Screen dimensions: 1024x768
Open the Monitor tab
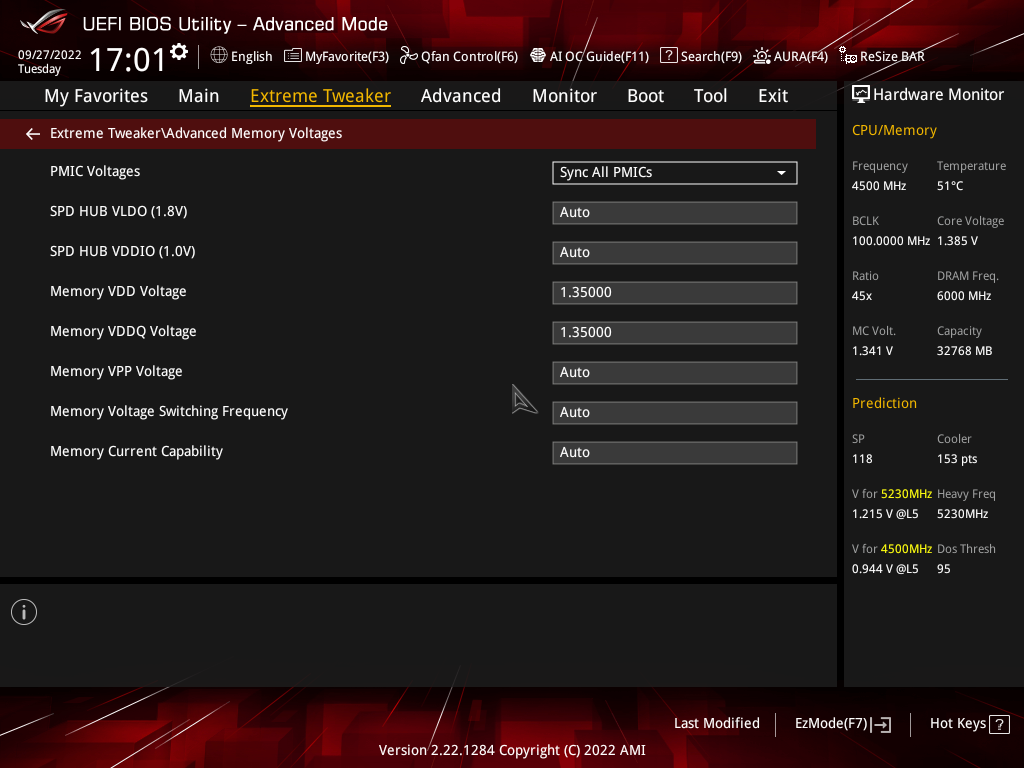[564, 96]
